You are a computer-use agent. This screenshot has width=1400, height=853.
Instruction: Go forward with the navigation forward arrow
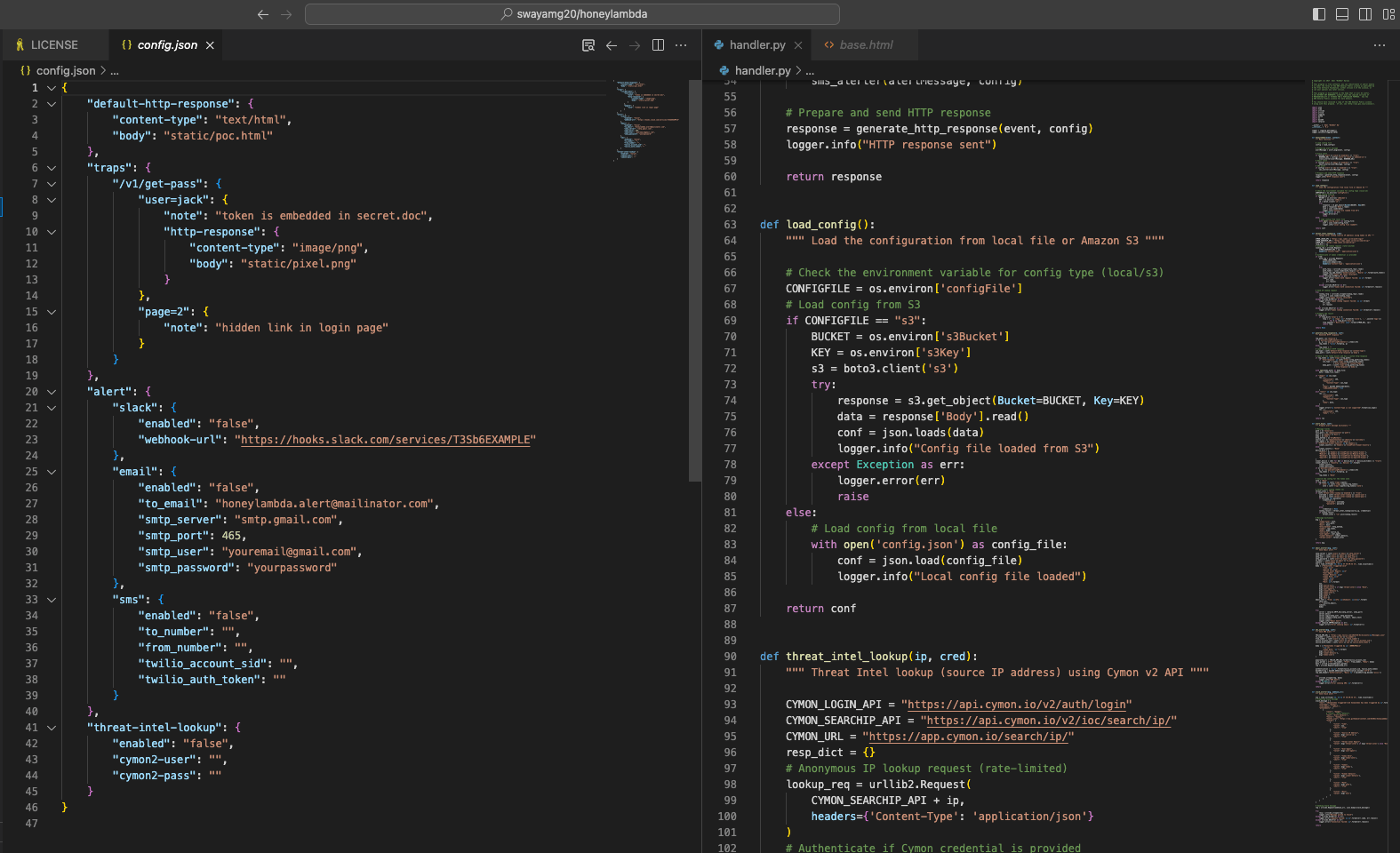286,14
